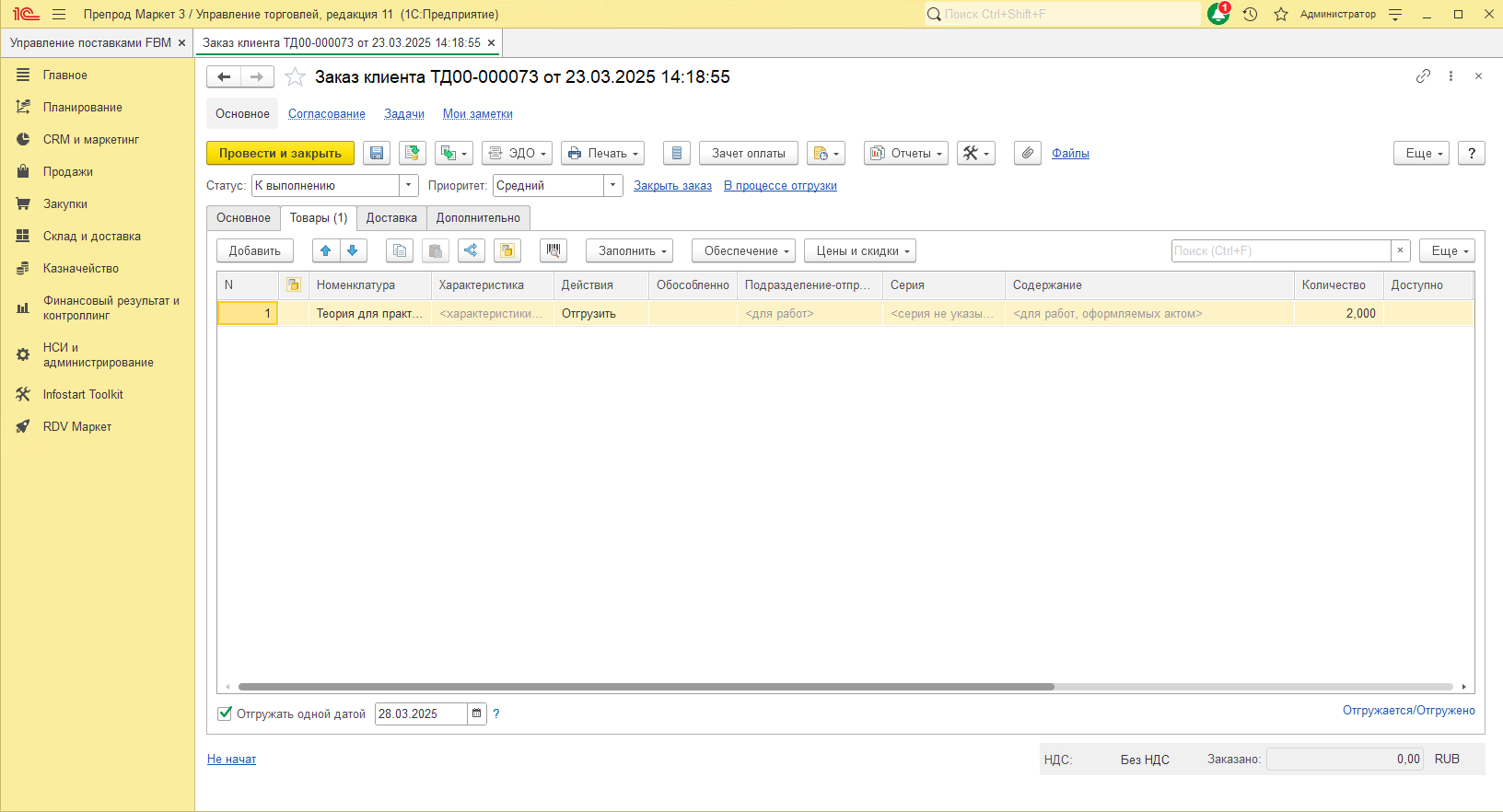This screenshot has width=1503, height=812.
Task: Open the table Еще menu
Action: (x=1448, y=251)
